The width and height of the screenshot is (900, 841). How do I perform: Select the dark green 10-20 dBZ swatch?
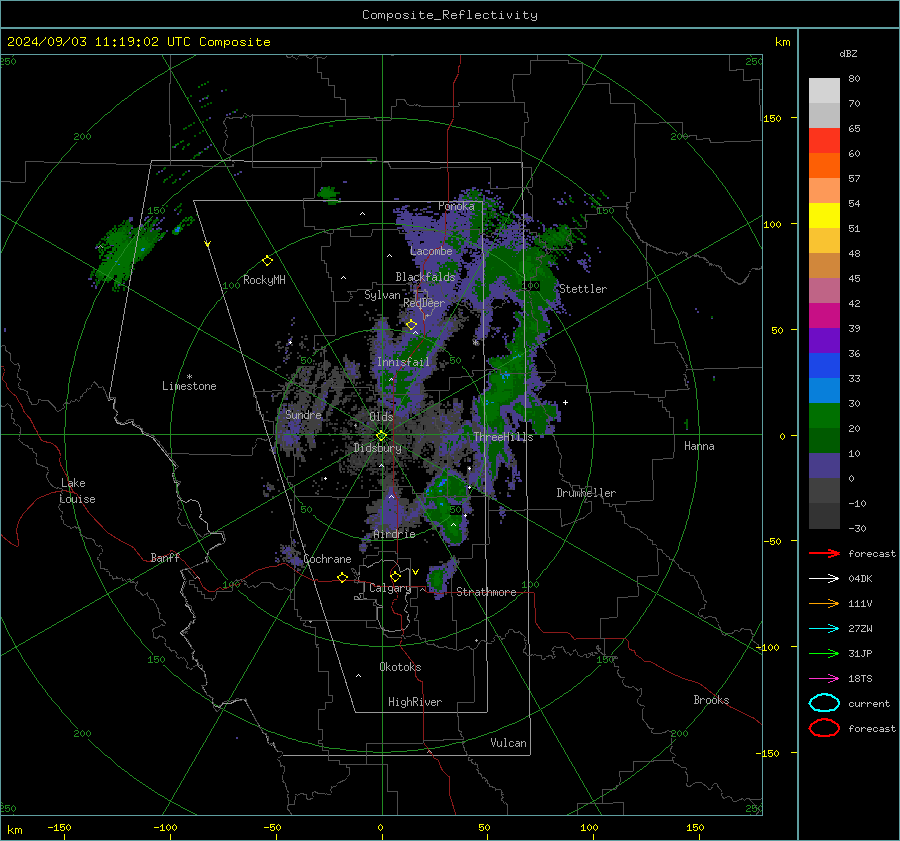click(824, 441)
